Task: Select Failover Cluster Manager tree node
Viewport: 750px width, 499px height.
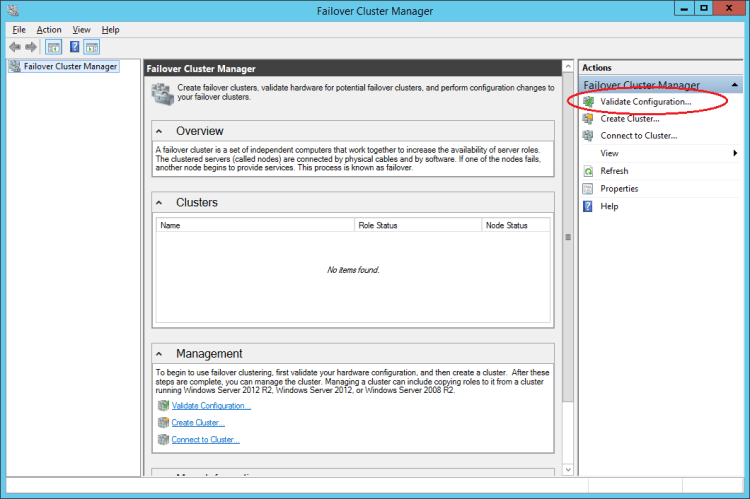Action: point(70,67)
